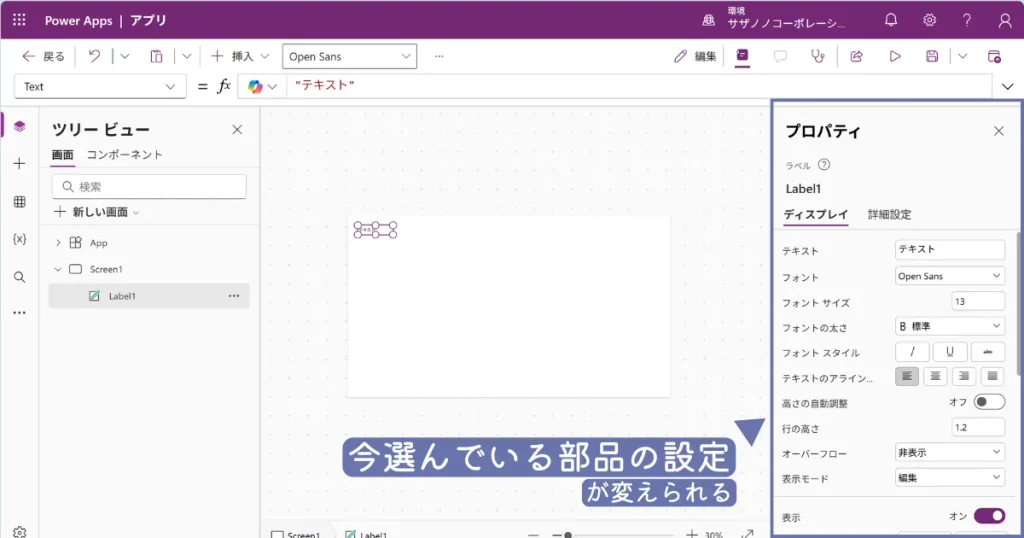This screenshot has width=1024, height=538.
Task: Click the 新しい画面 button
Action: [x=96, y=212]
